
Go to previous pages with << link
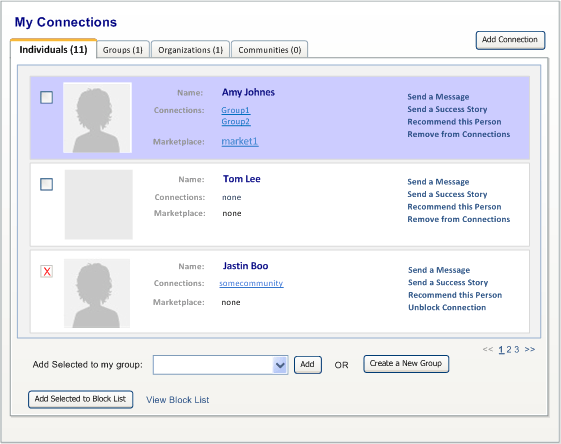488,349
